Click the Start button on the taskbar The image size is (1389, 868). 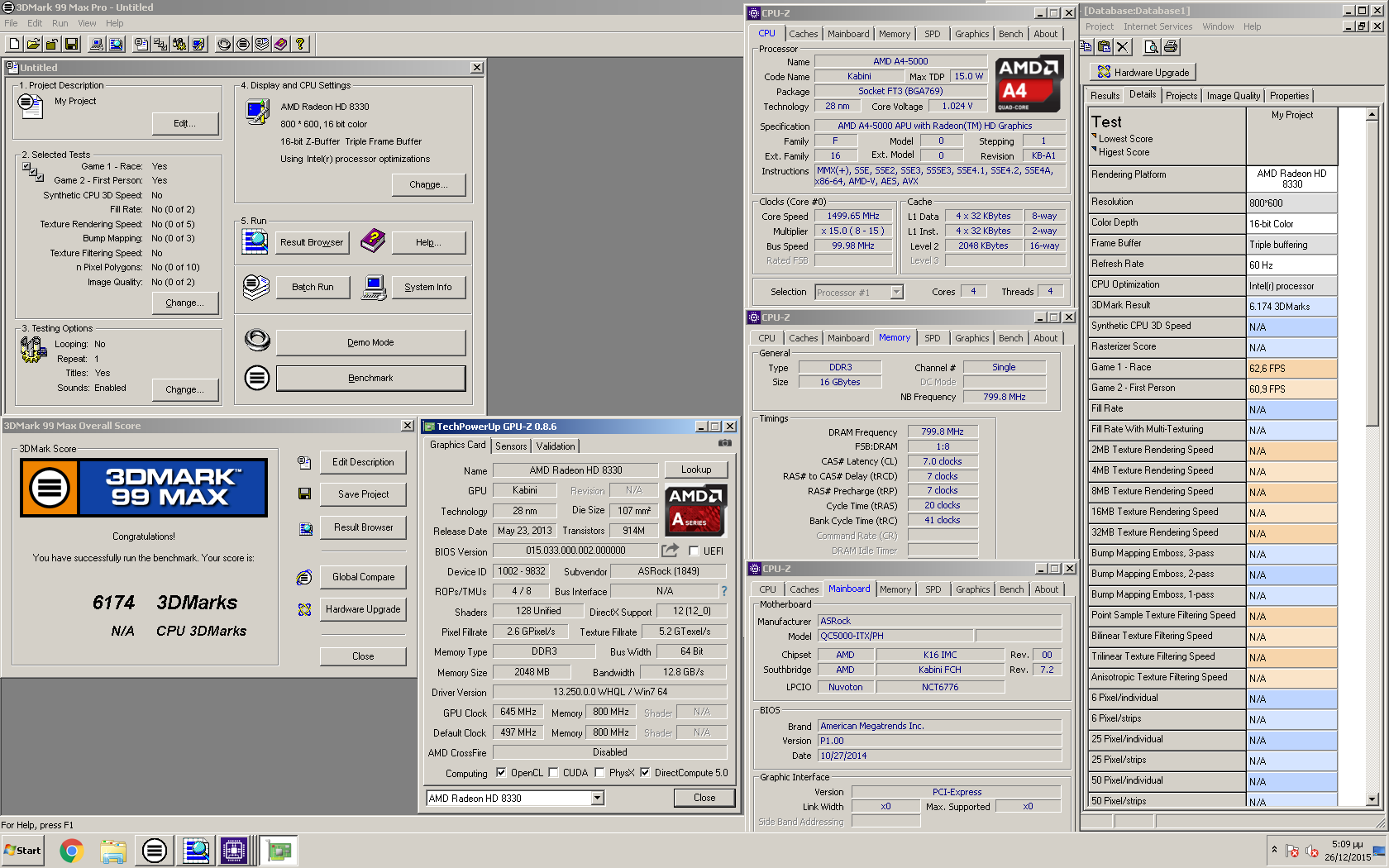pyautogui.click(x=23, y=851)
